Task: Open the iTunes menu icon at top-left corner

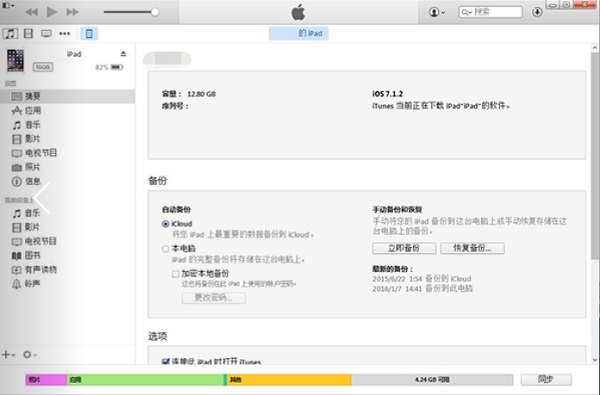Action: pos(8,5)
